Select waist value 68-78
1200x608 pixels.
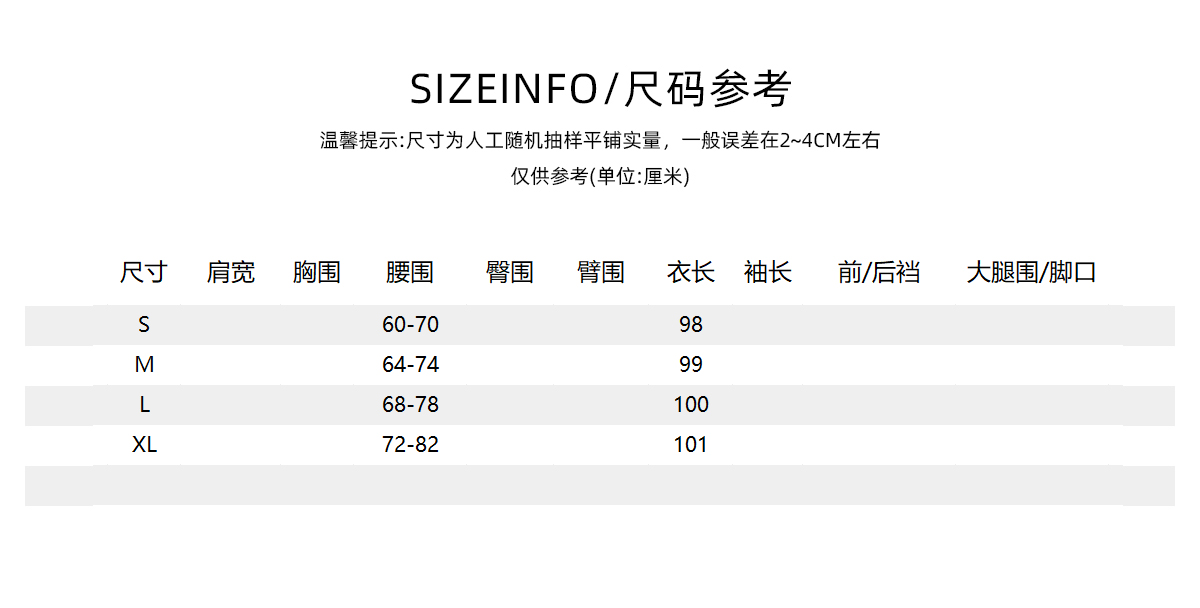pyautogui.click(x=410, y=405)
